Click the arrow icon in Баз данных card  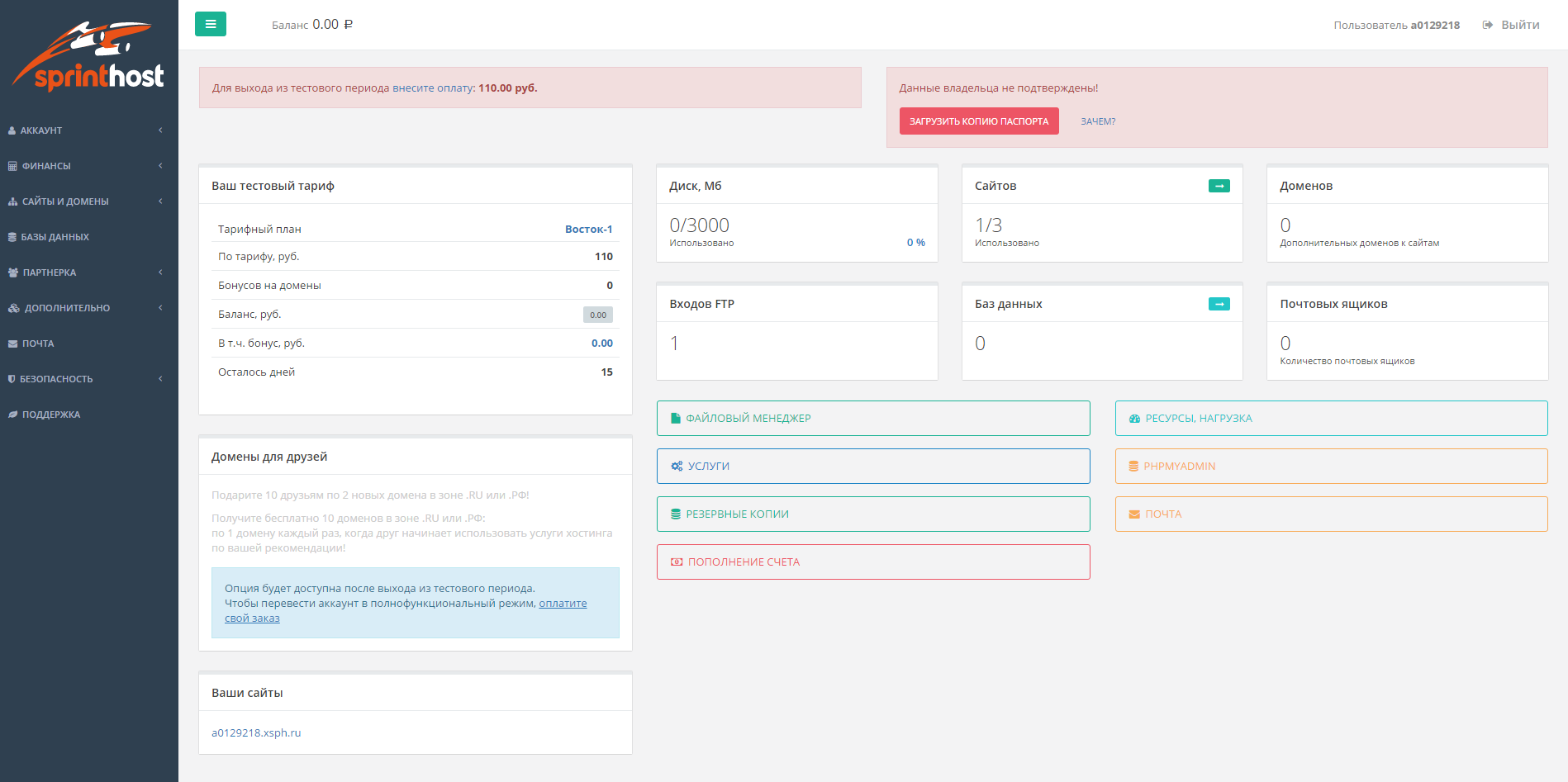coord(1219,304)
